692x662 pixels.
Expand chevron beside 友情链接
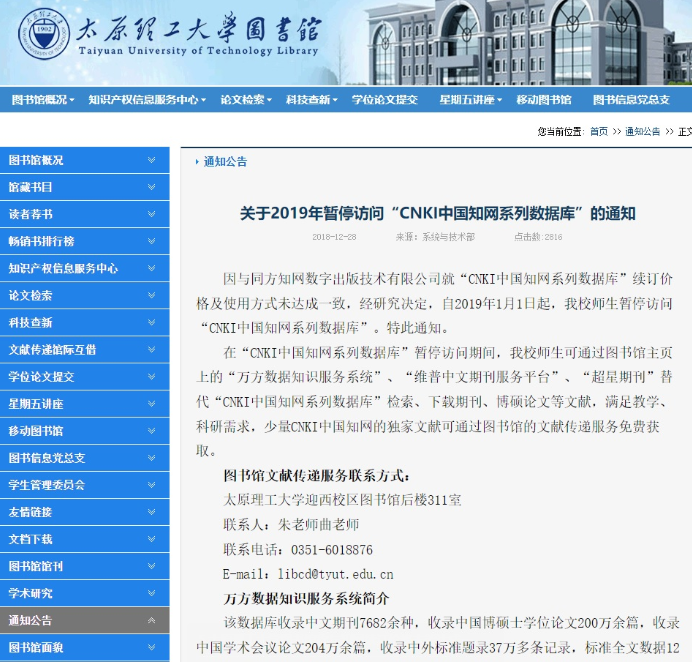pos(151,512)
